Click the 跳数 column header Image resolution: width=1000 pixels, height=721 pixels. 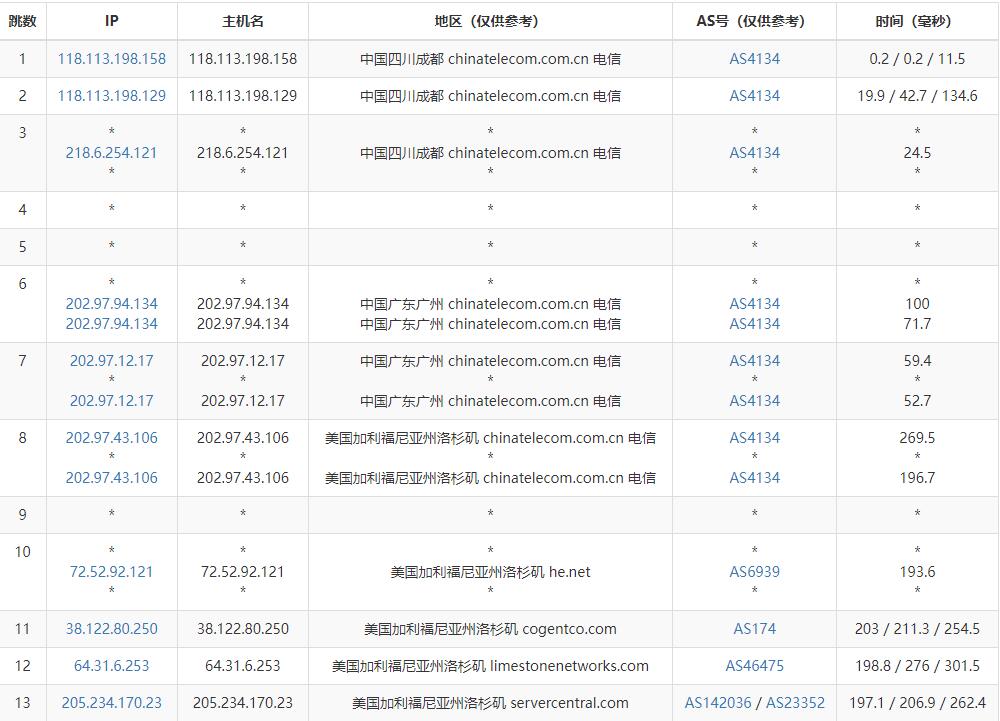[22, 21]
